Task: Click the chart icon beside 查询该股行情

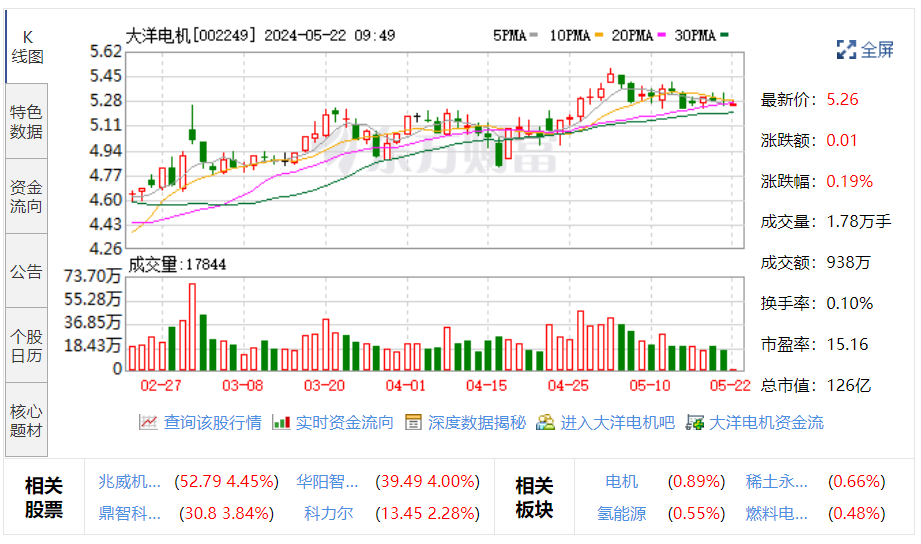Action: (148, 422)
